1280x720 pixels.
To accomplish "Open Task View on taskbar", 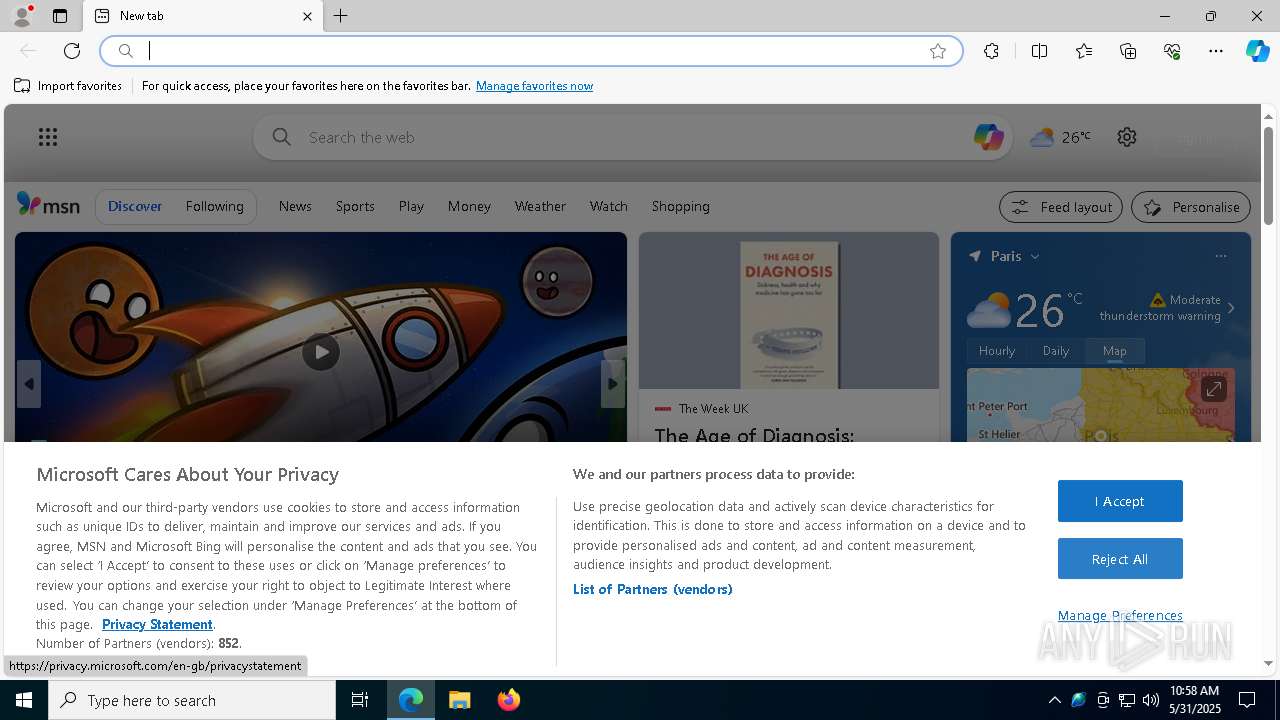I will [x=360, y=700].
